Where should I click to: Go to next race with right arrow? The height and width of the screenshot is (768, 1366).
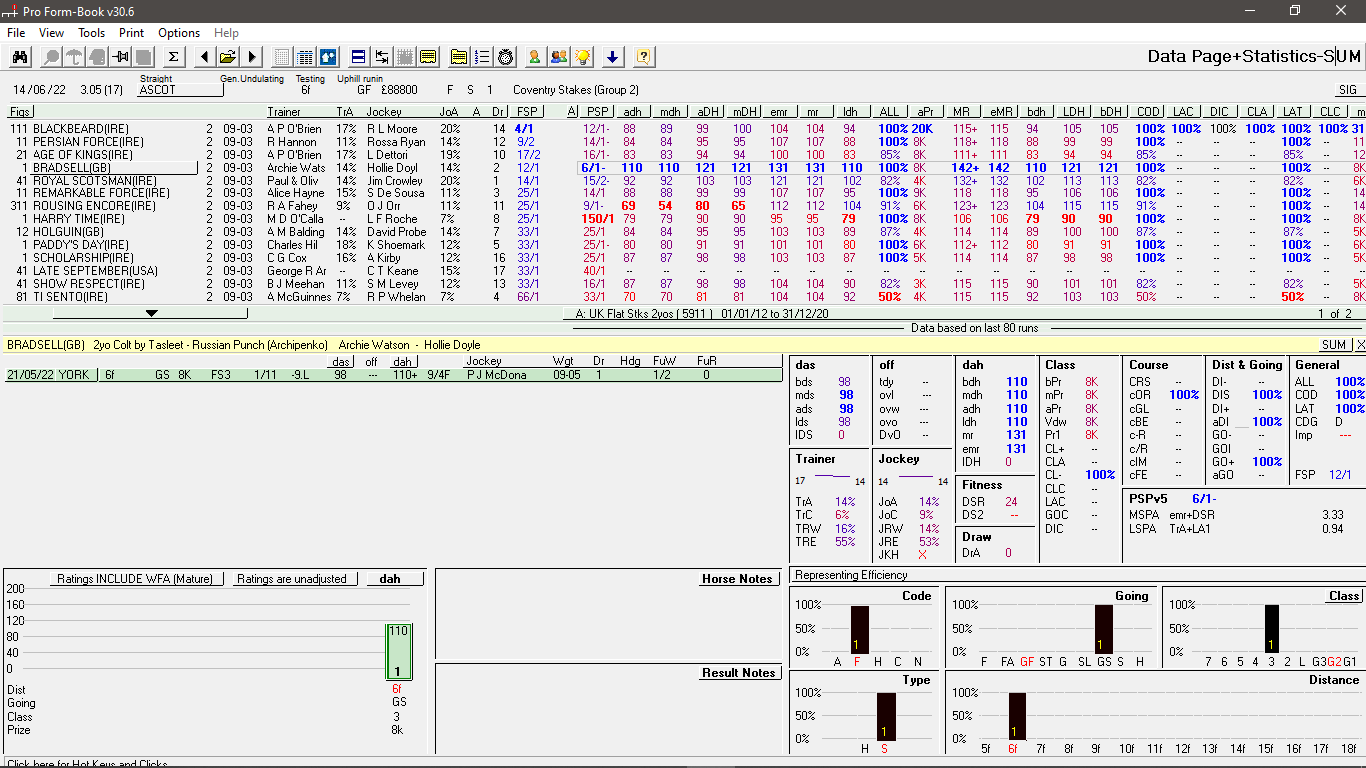252,57
